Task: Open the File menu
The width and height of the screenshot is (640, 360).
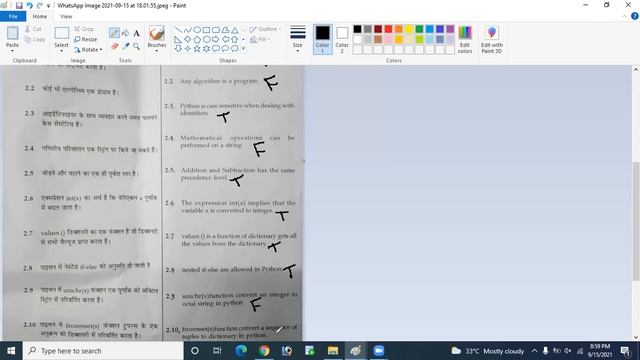Action: click(13, 16)
